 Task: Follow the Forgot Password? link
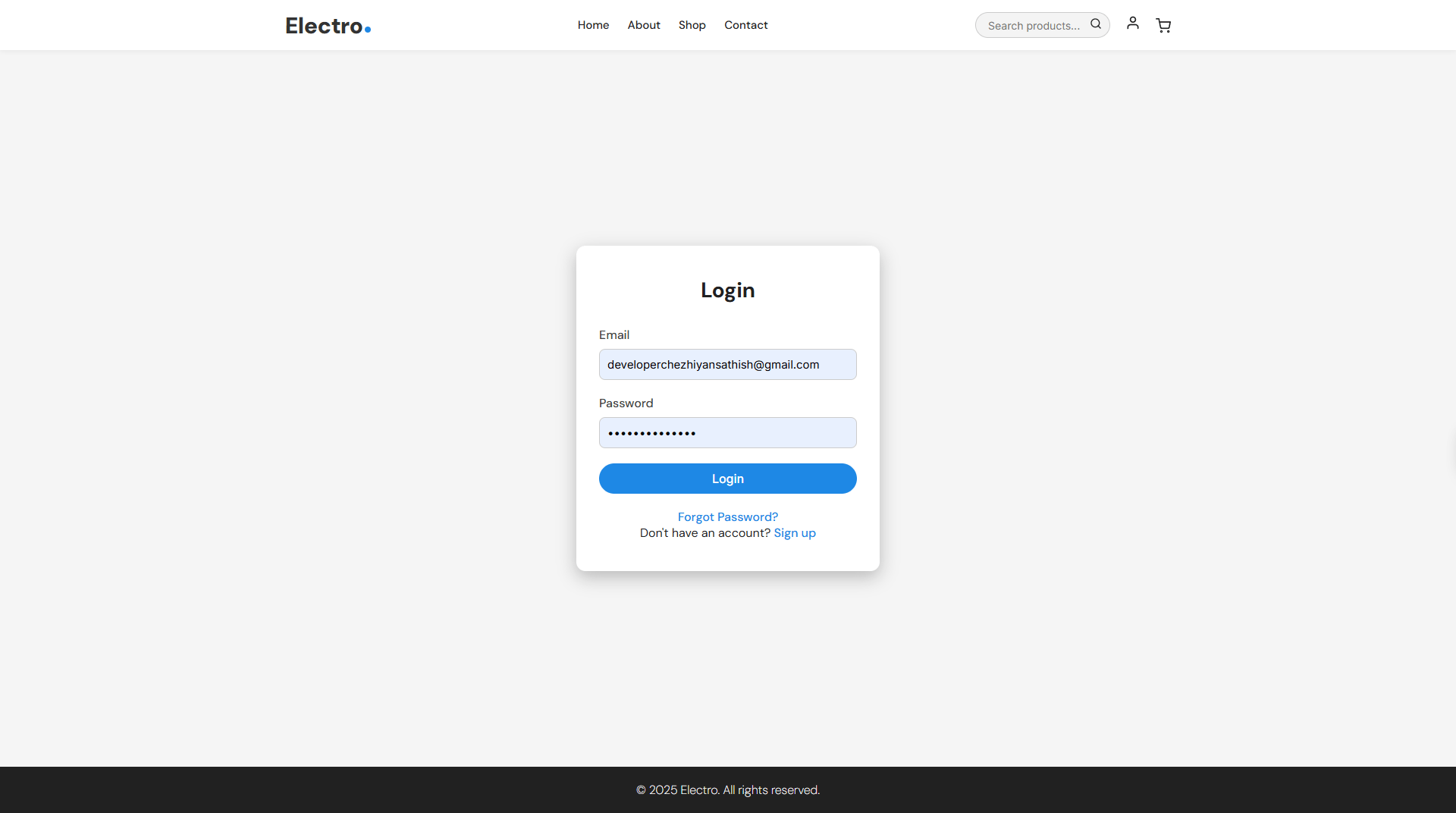pyautogui.click(x=727, y=517)
